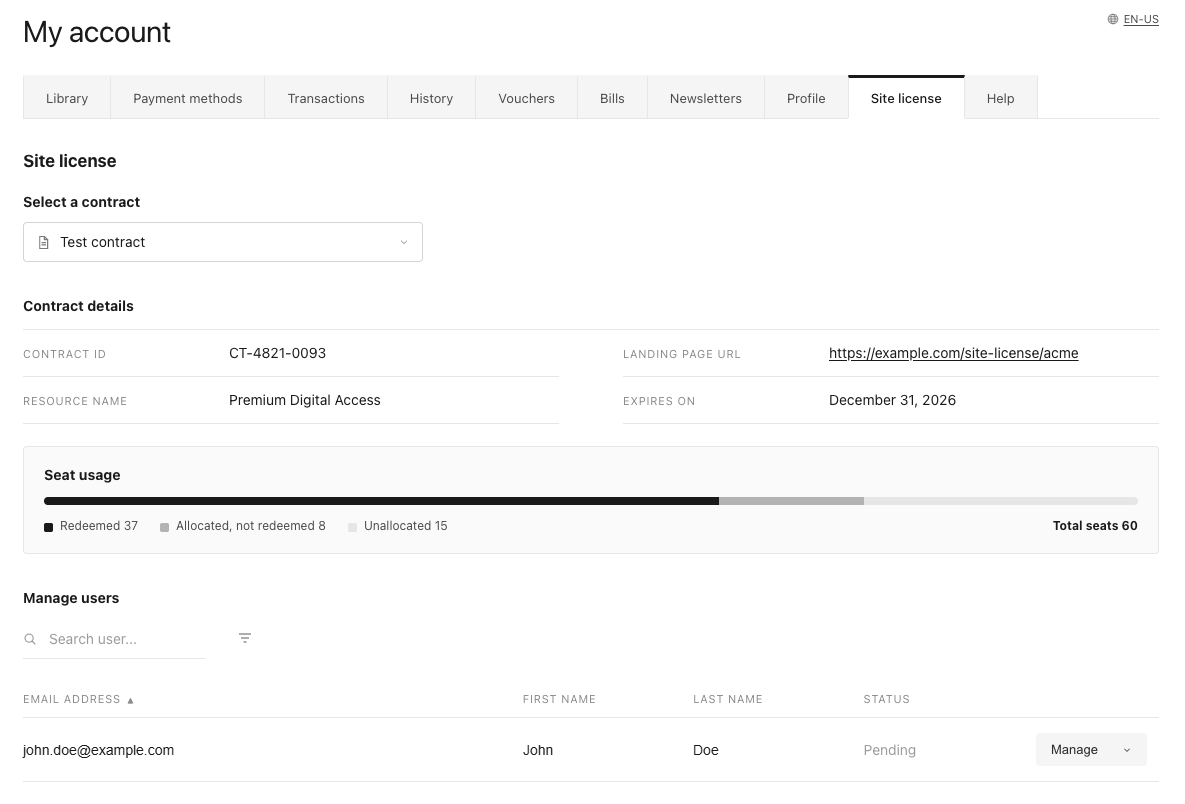Click the first name John cell
Viewport: 1185px width, 804px height.
pyautogui.click(x=538, y=750)
